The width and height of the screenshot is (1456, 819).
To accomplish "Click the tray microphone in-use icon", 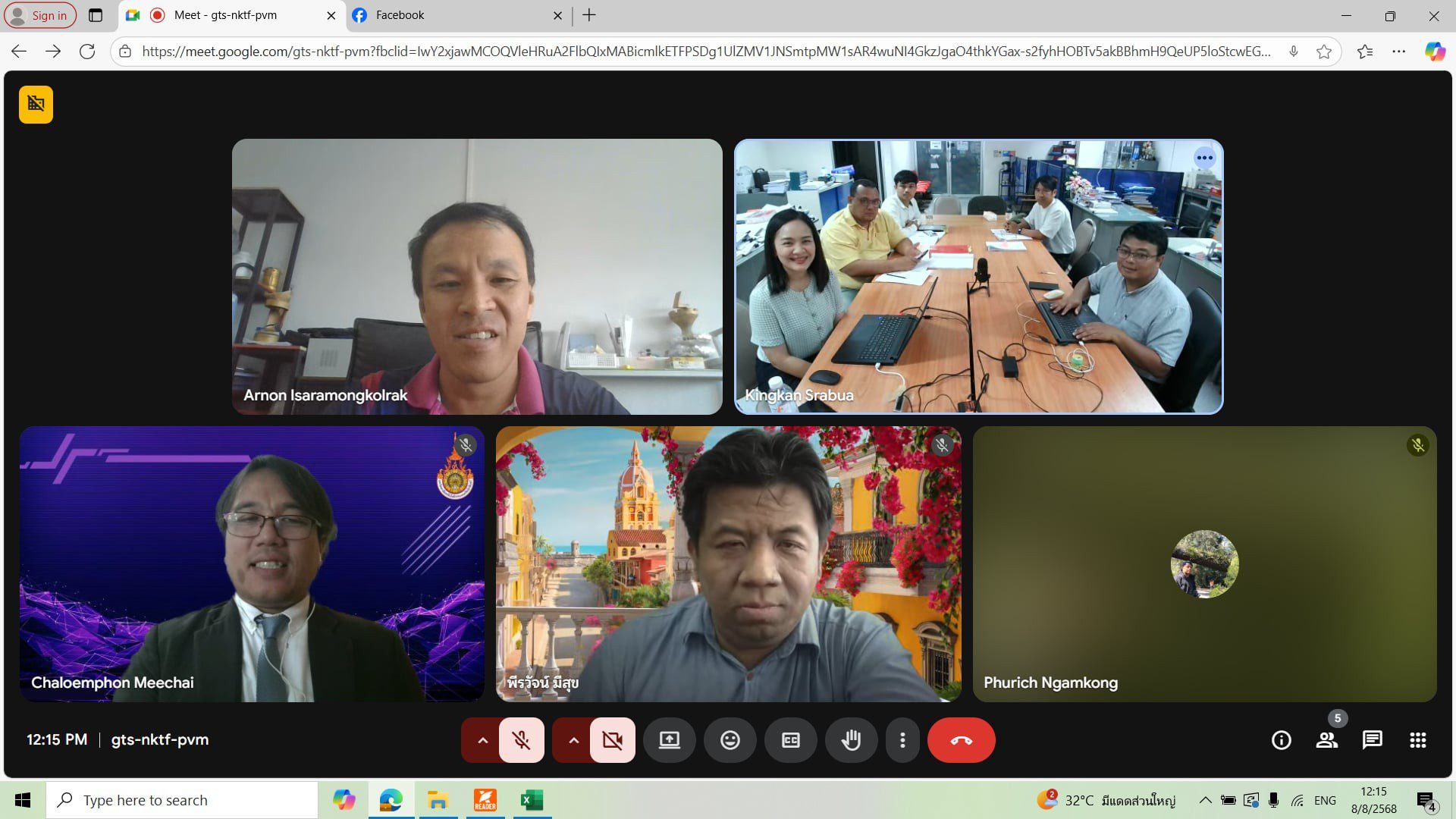I will pyautogui.click(x=1274, y=800).
